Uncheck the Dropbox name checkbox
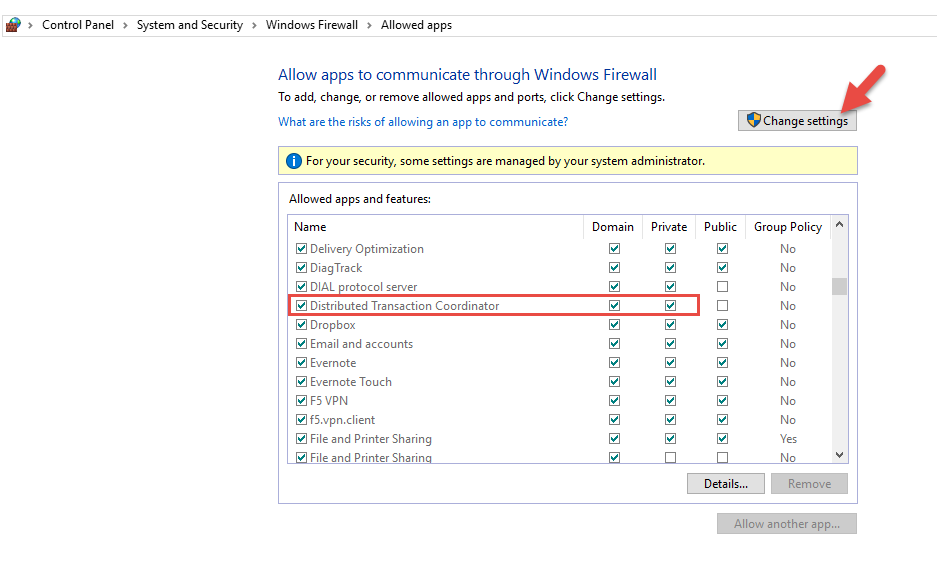 click(x=301, y=325)
